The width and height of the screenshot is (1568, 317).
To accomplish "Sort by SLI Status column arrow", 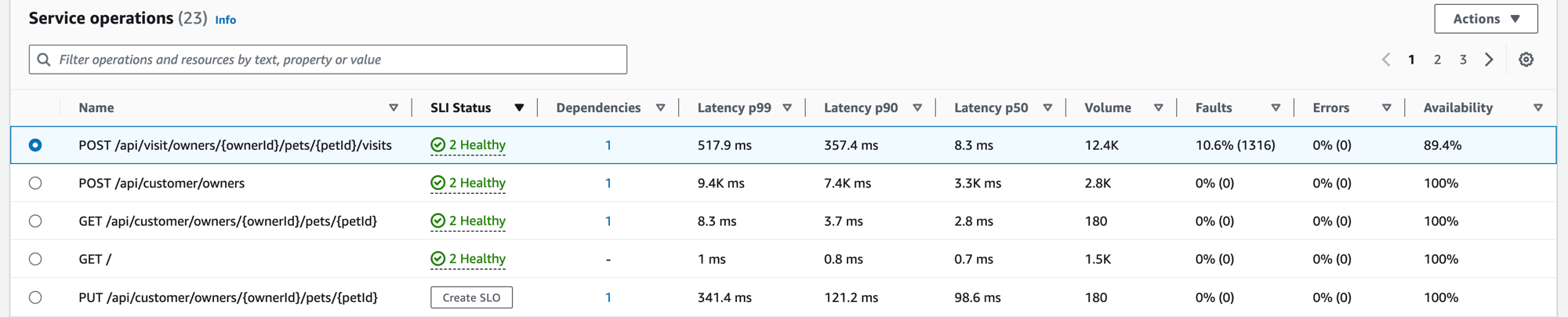I will [x=519, y=108].
